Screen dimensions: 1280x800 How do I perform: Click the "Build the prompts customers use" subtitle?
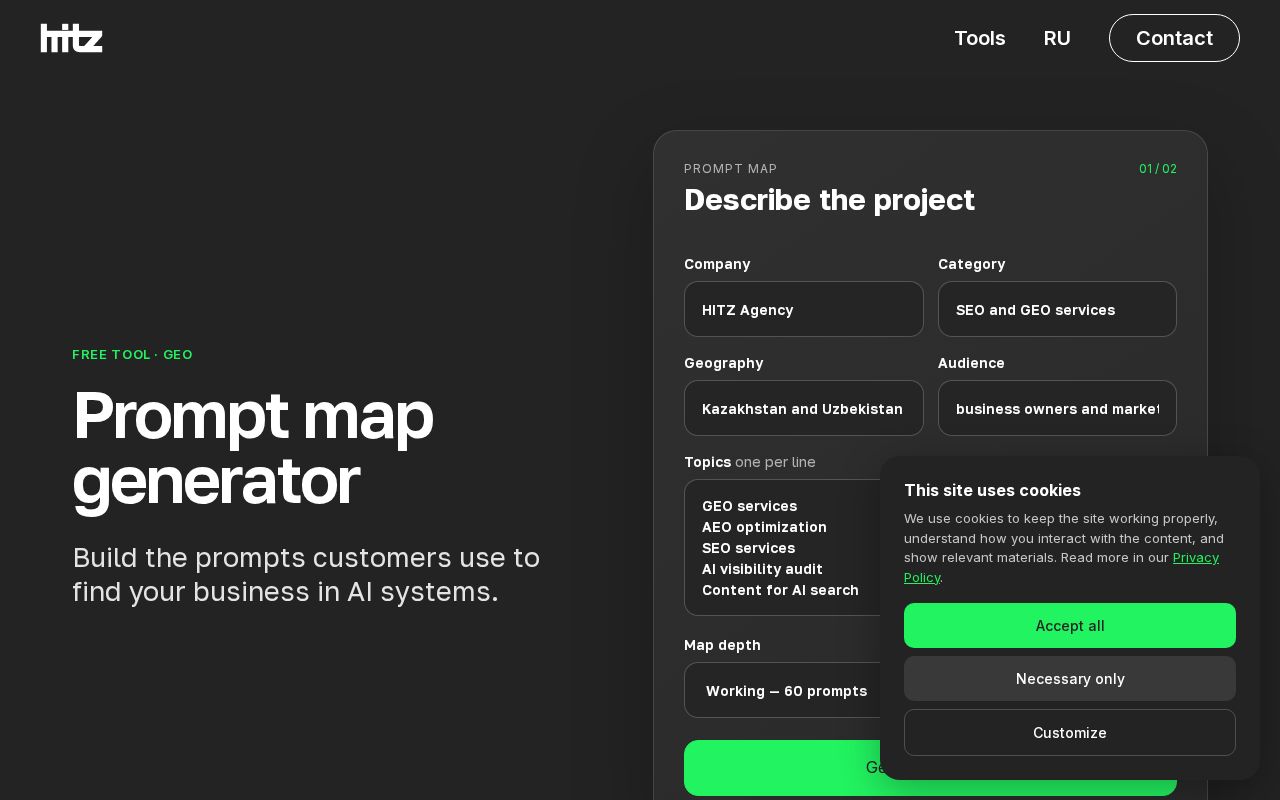tap(306, 574)
